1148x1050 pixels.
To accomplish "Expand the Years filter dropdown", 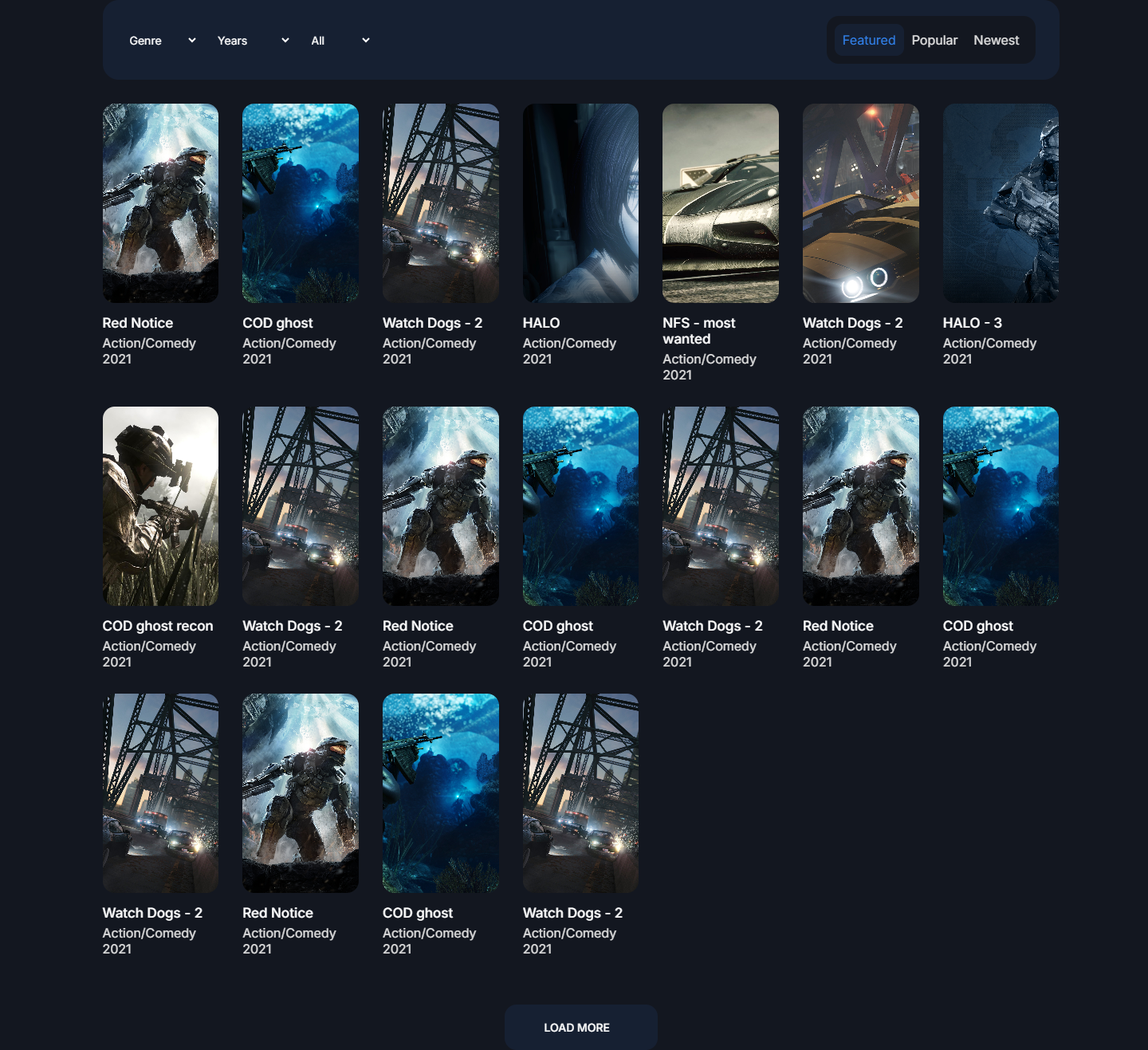I will pos(253,41).
